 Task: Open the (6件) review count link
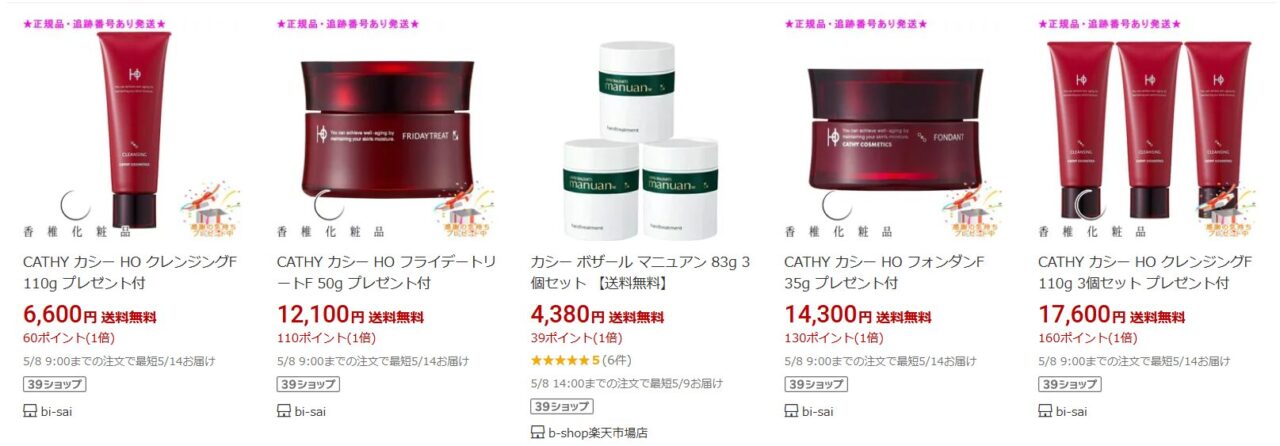619,360
